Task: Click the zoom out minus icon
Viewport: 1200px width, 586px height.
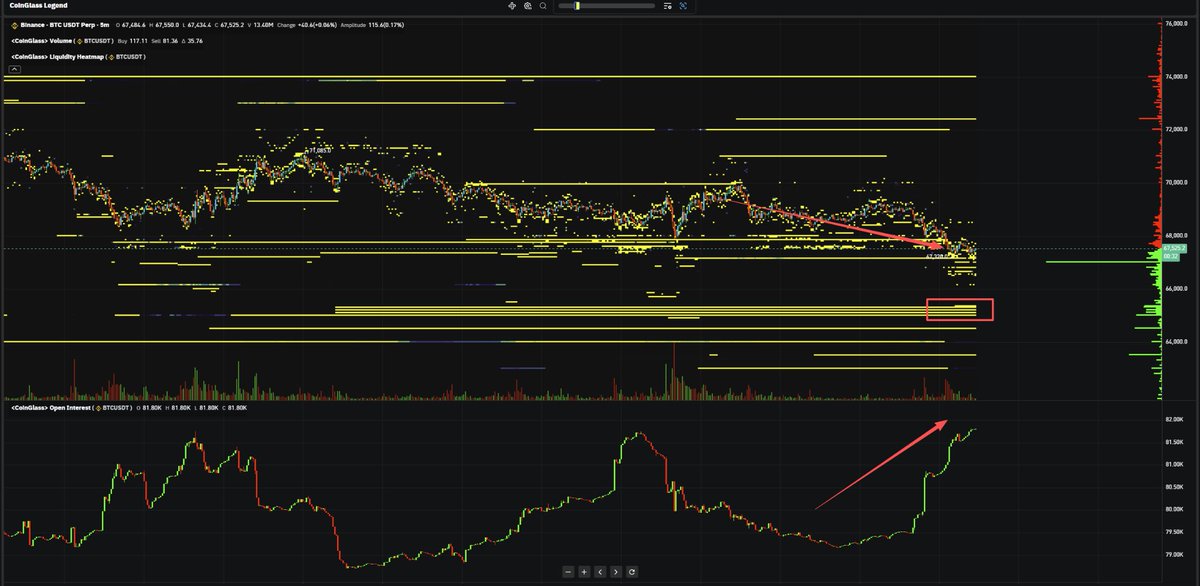Action: coord(569,571)
